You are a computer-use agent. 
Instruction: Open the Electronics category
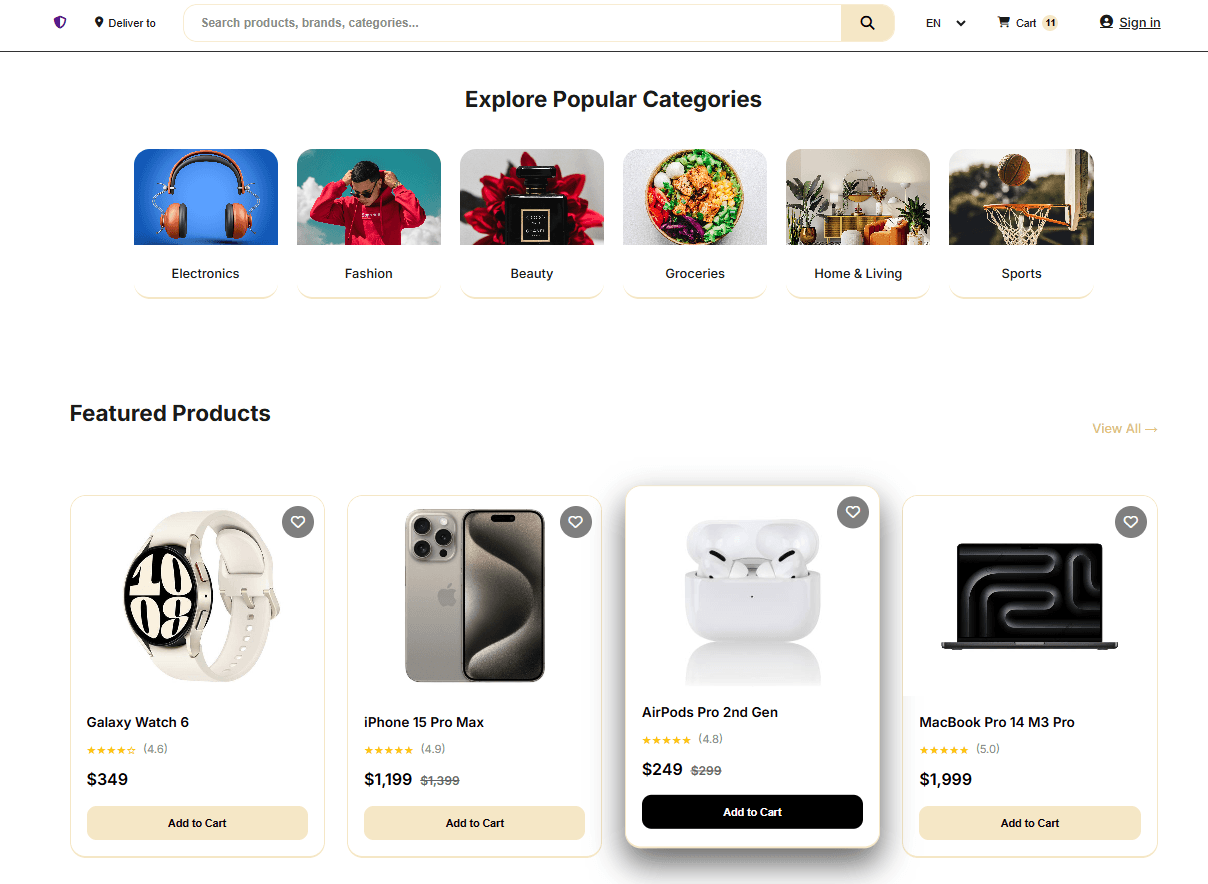pos(206,223)
